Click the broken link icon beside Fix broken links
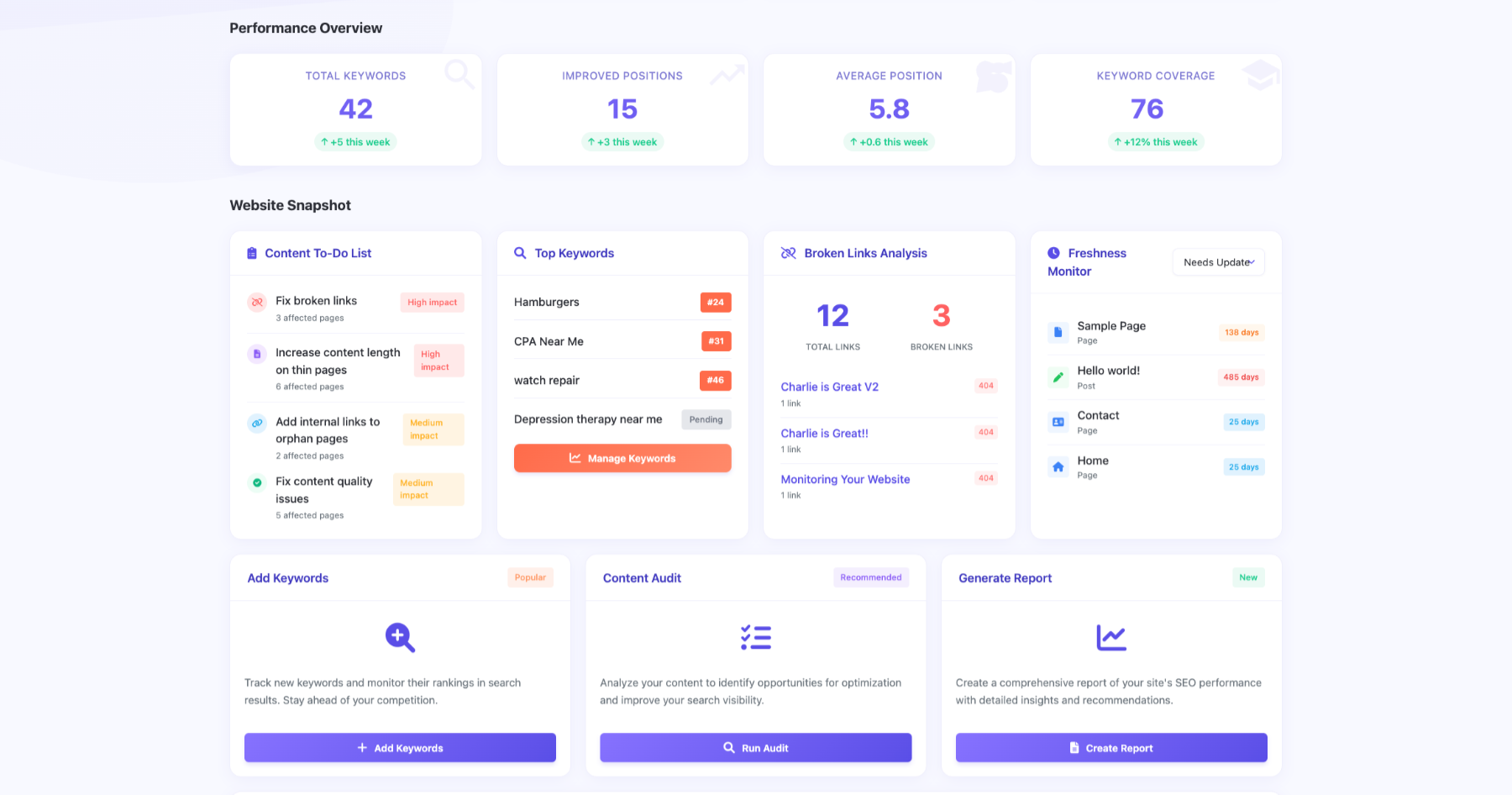Screen dimensions: 1512x795 pos(257,302)
